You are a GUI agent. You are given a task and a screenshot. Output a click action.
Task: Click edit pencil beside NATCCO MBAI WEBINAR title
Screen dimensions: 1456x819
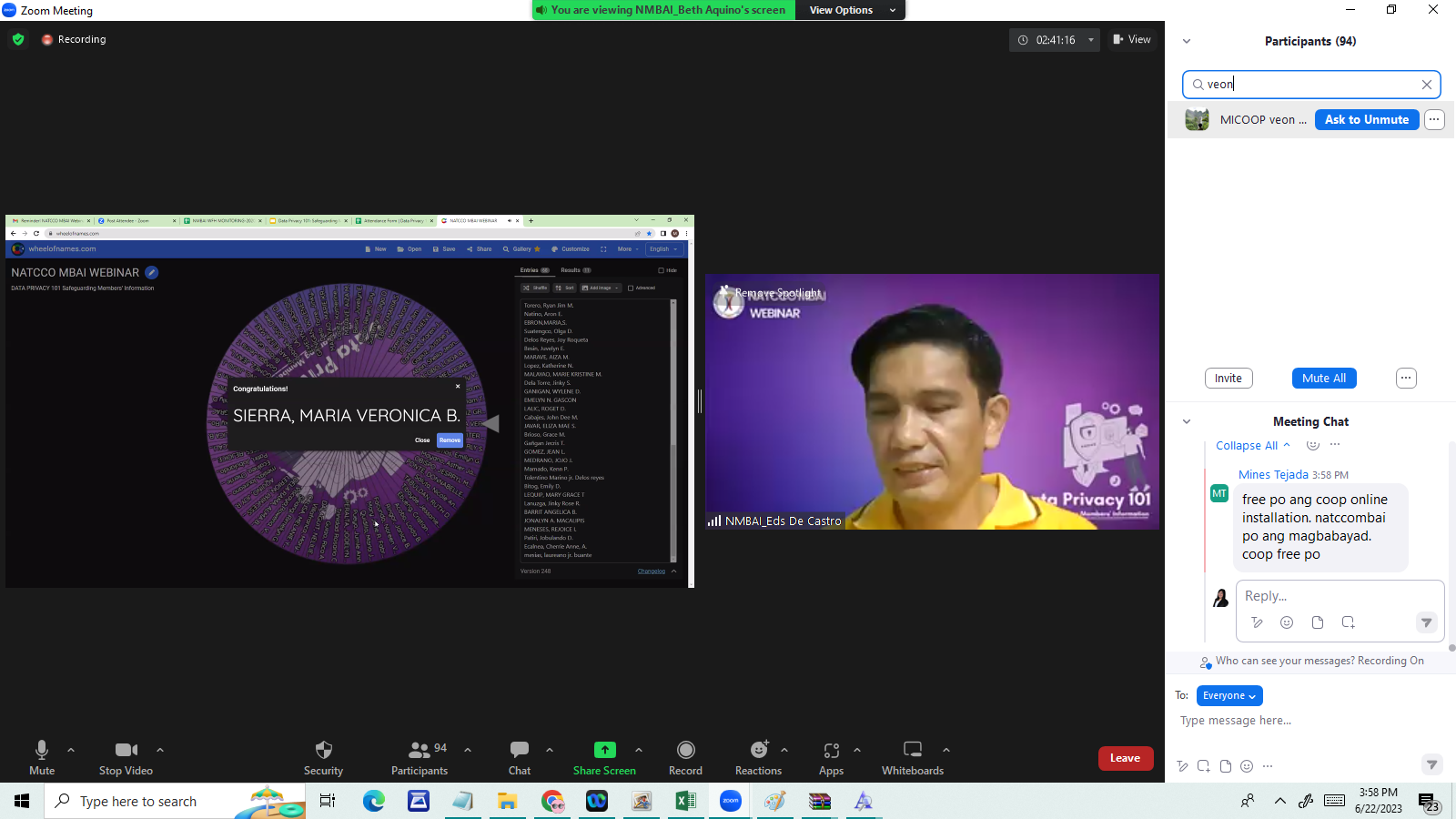coord(152,272)
